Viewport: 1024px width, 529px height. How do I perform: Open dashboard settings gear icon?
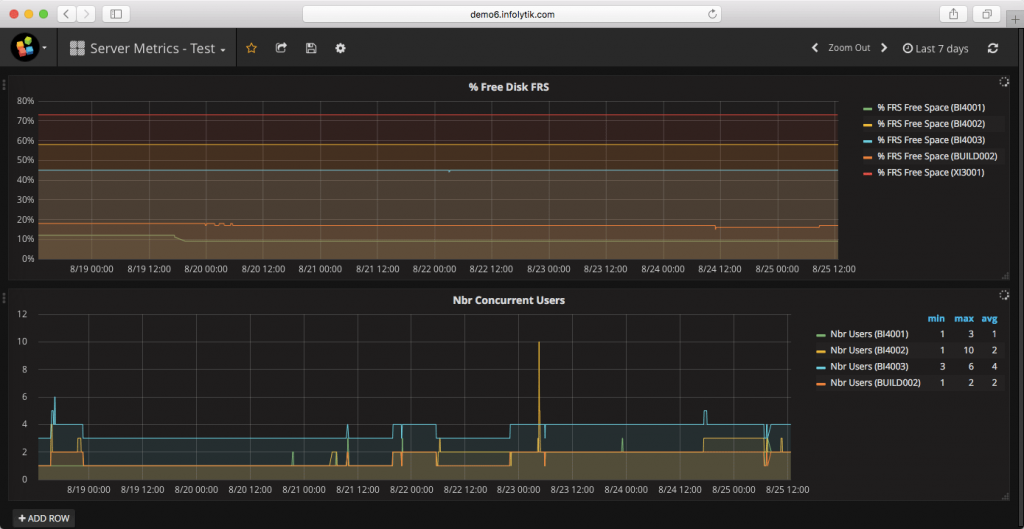340,48
